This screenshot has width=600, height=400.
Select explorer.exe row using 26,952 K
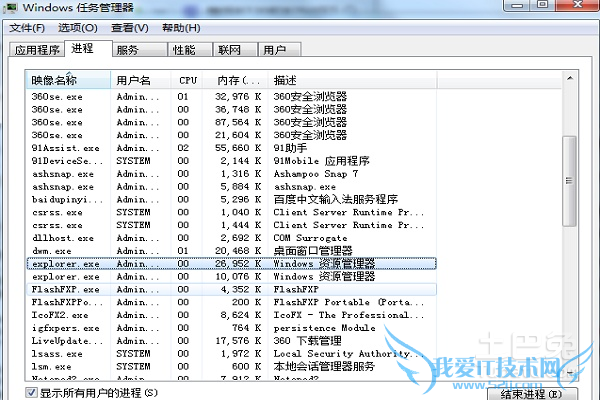(x=232, y=264)
